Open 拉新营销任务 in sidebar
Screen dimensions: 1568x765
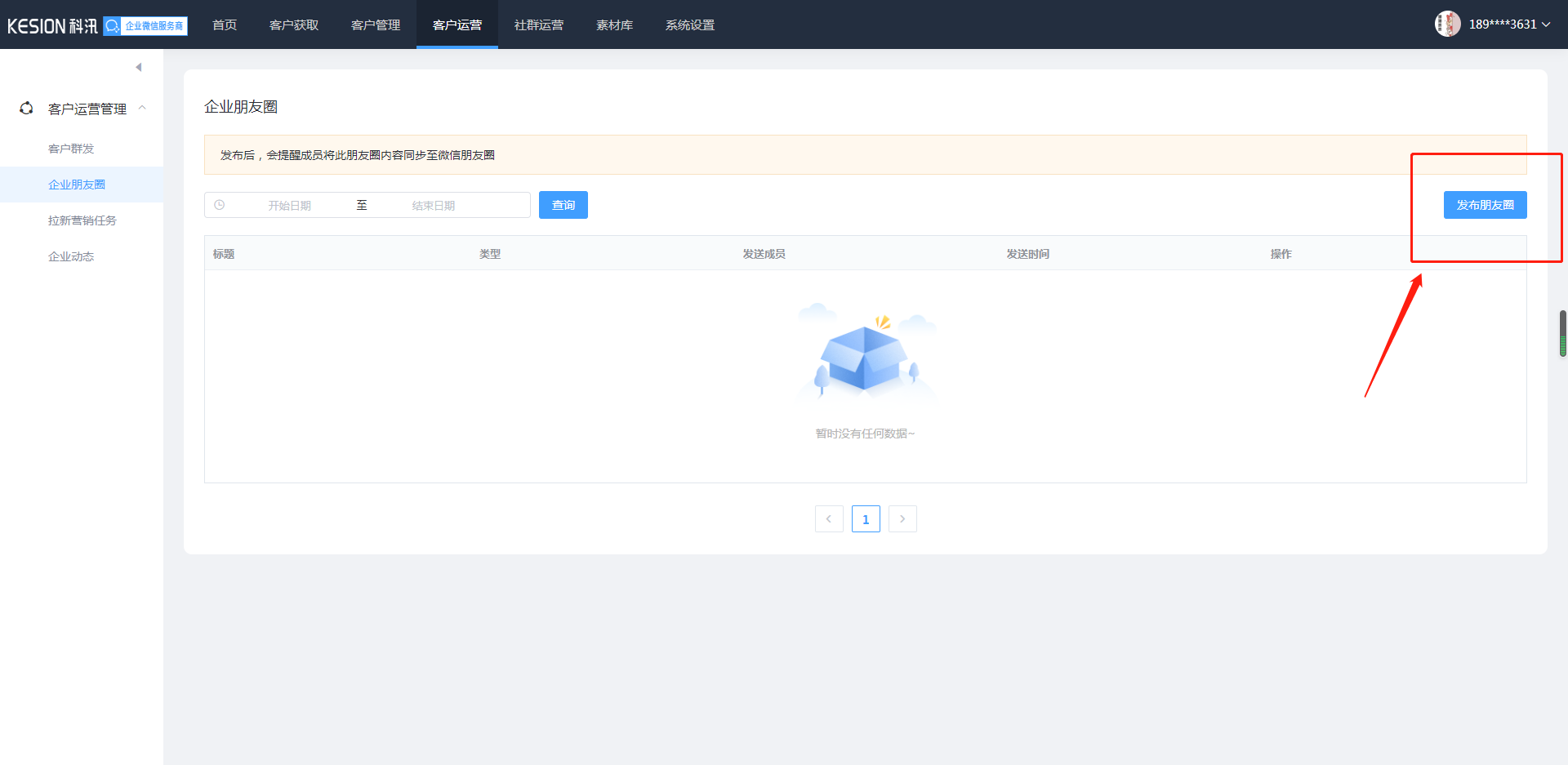point(82,220)
